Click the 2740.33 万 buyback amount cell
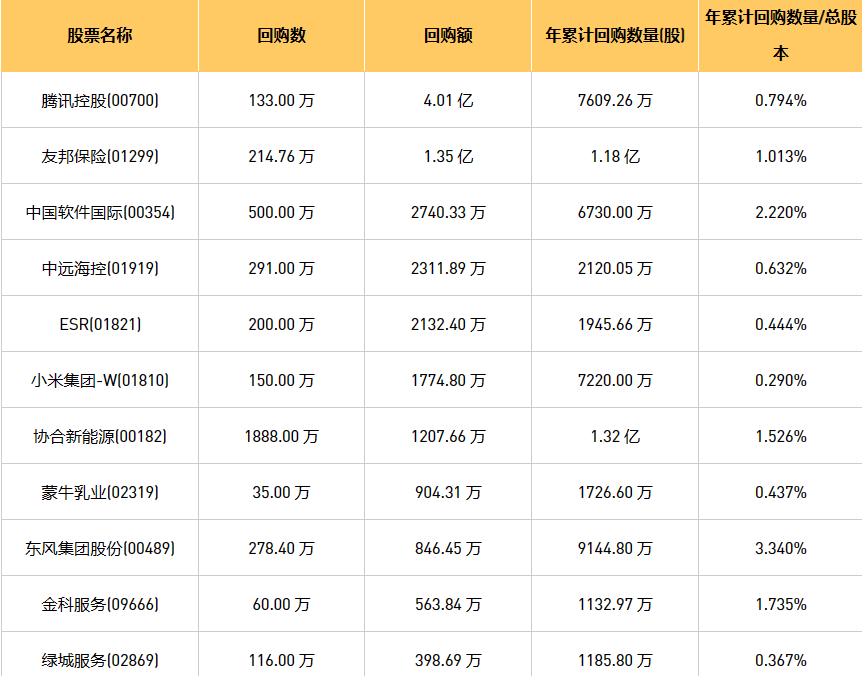The width and height of the screenshot is (862, 676). click(x=448, y=213)
